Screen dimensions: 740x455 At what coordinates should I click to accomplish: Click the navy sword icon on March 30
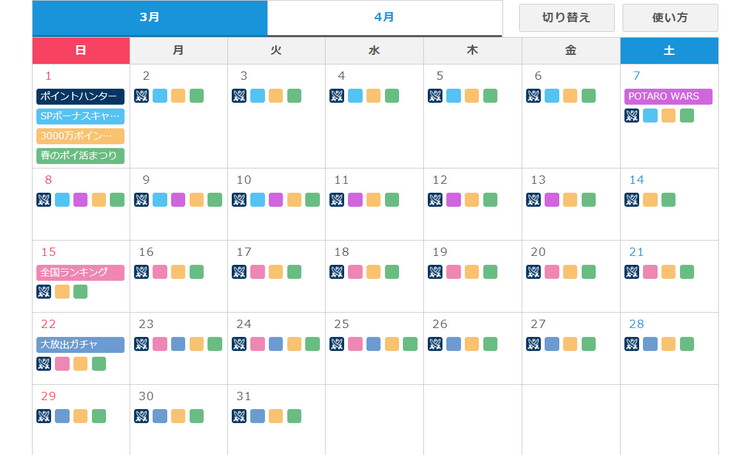pos(142,416)
